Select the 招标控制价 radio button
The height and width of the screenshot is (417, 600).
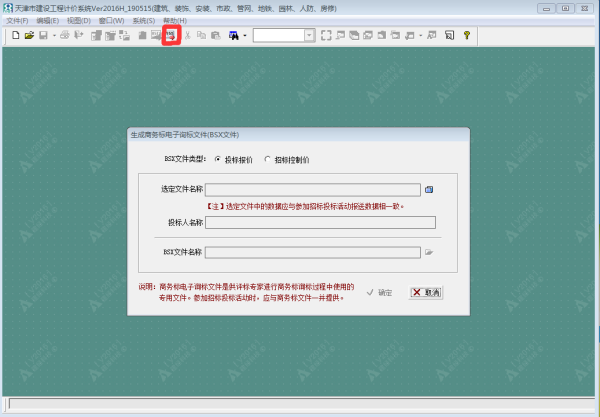tap(267, 158)
